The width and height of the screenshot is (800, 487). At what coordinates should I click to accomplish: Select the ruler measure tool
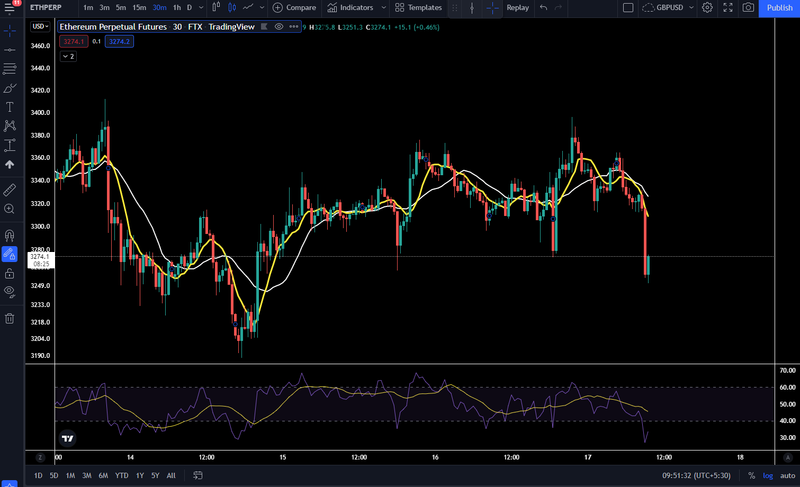9,190
